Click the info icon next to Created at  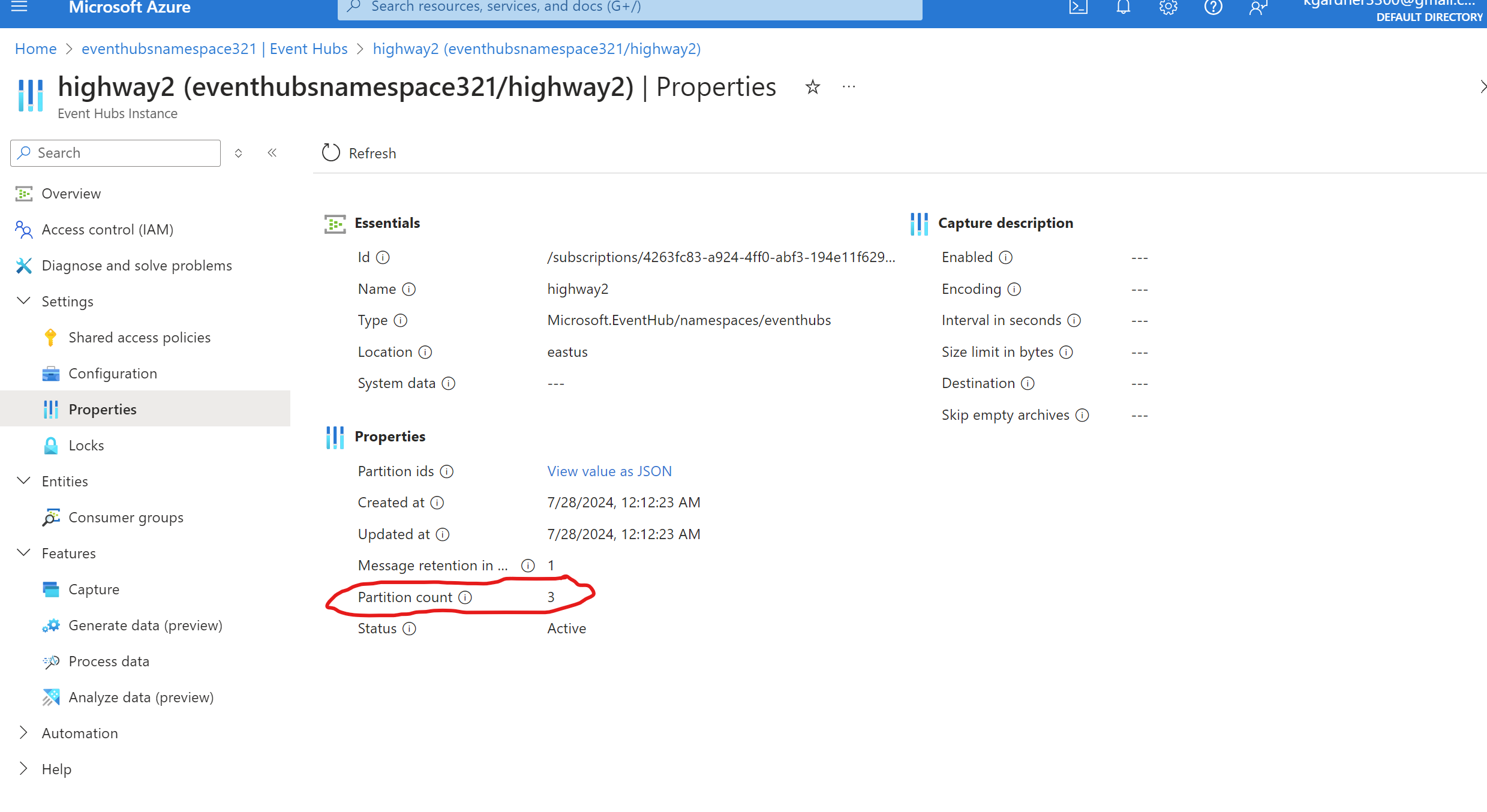click(437, 503)
